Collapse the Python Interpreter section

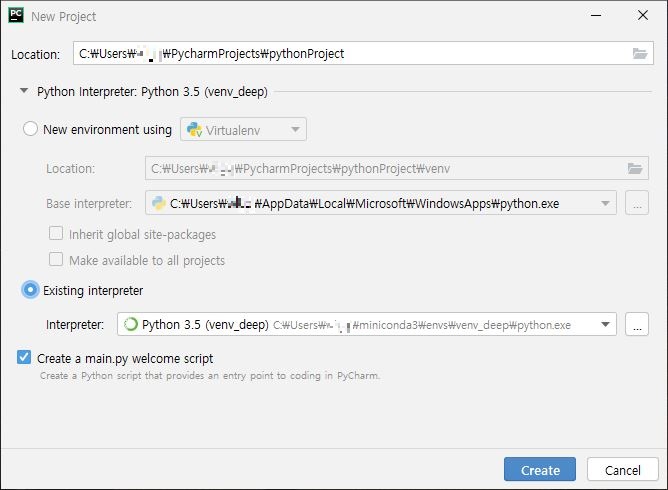24,91
